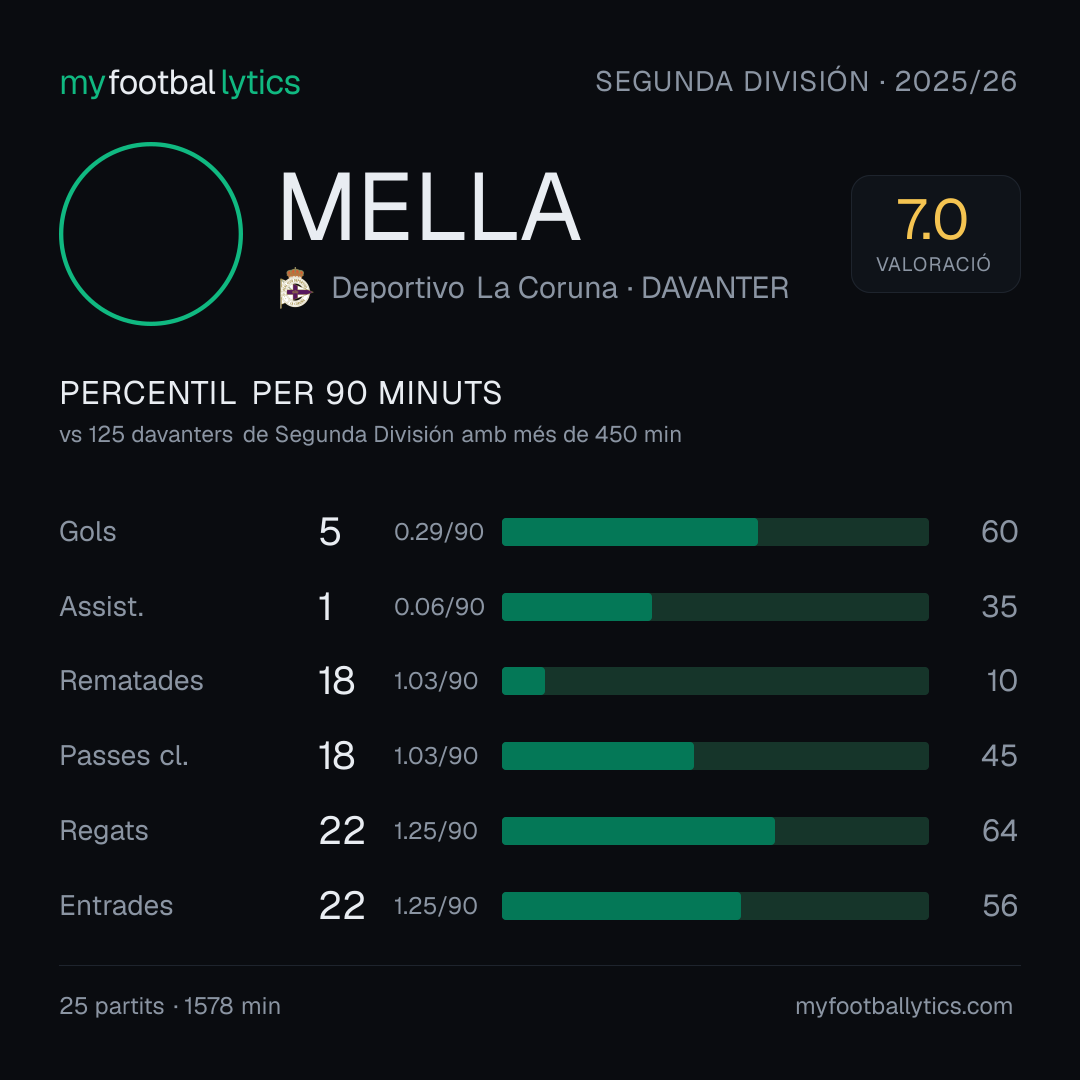Click the Deportivo La Coruna club crest
1080x1080 pixels.
coord(295,288)
